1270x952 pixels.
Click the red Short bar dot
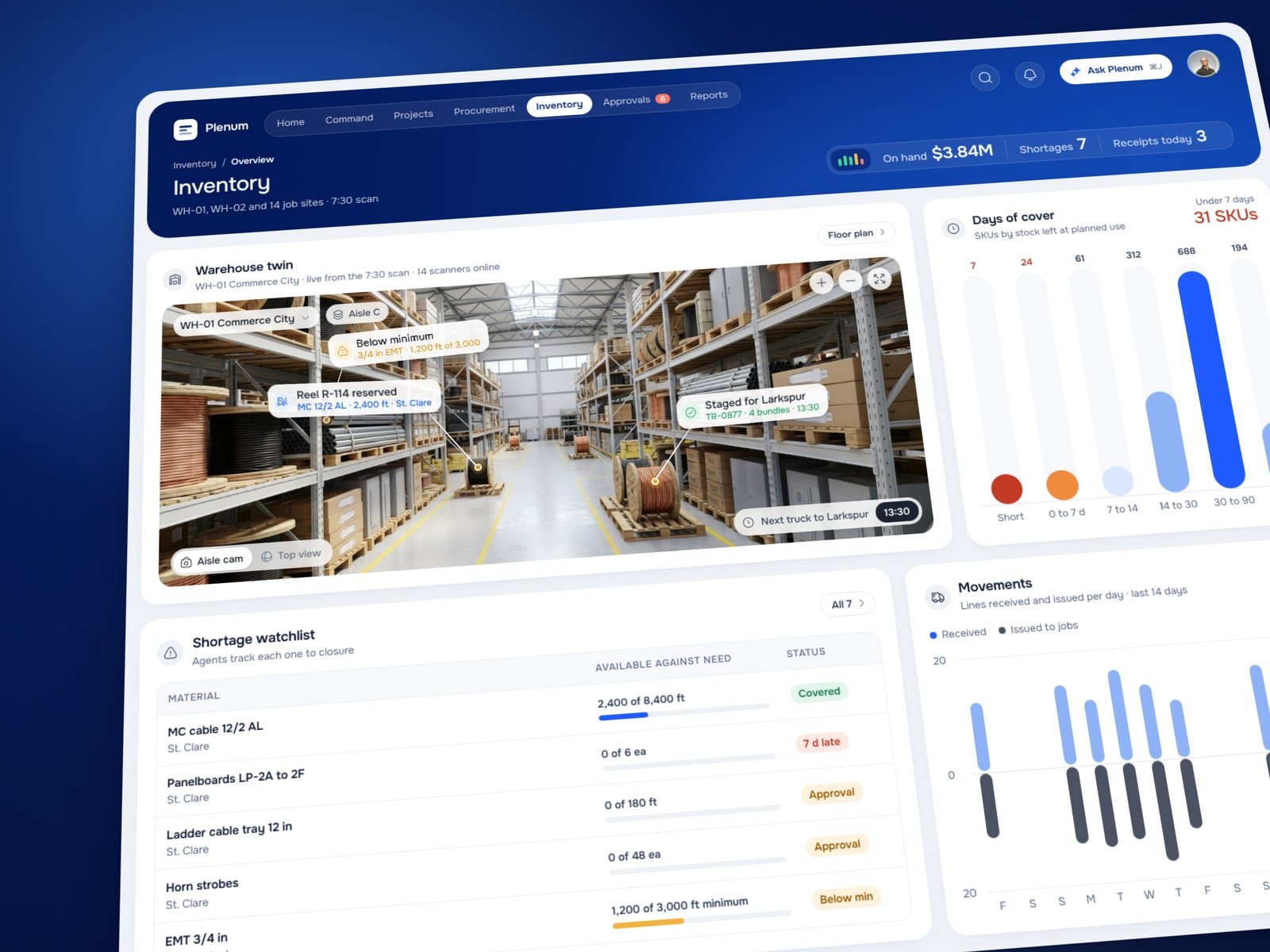1006,489
